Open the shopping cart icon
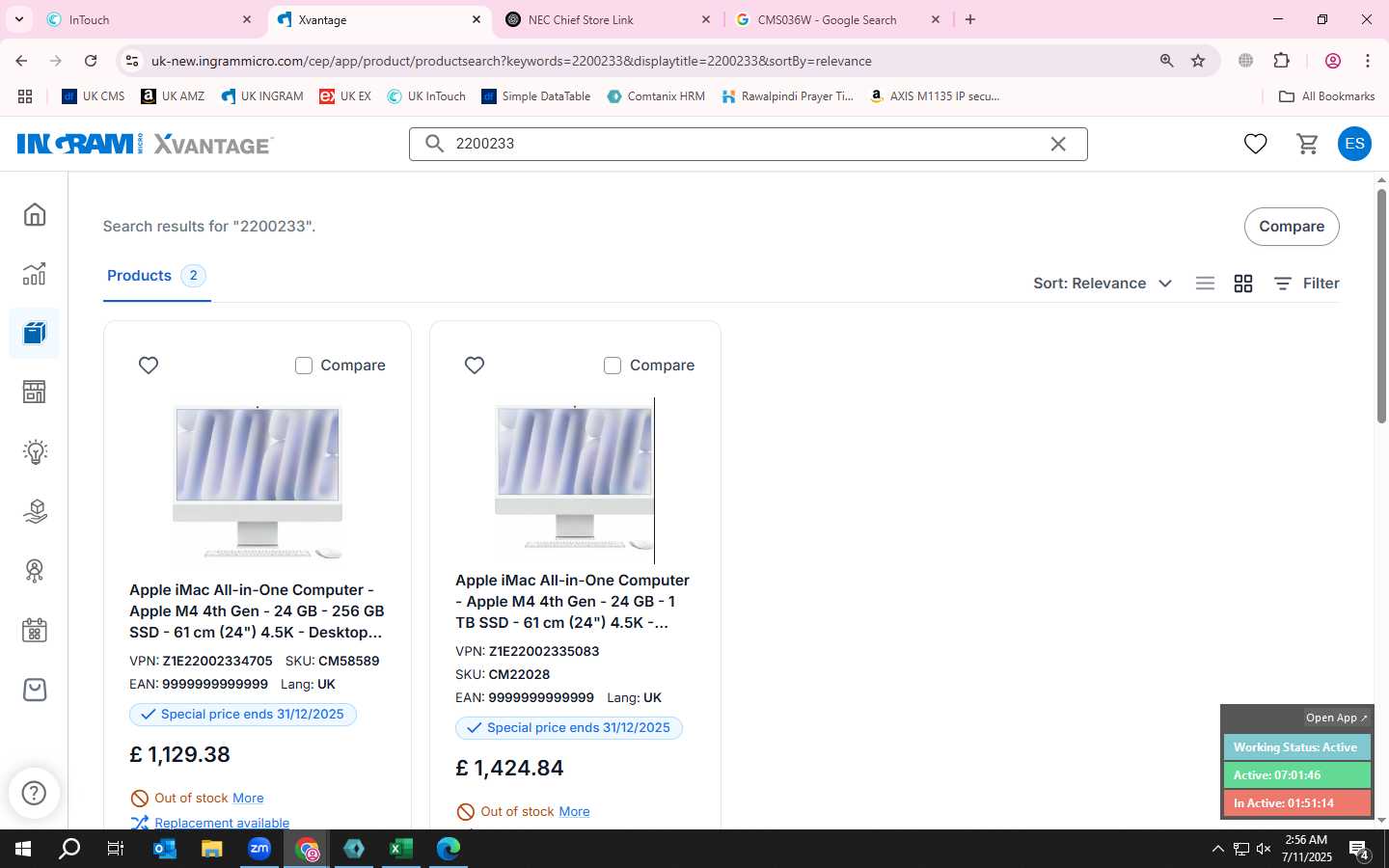1389x868 pixels. [x=1307, y=144]
